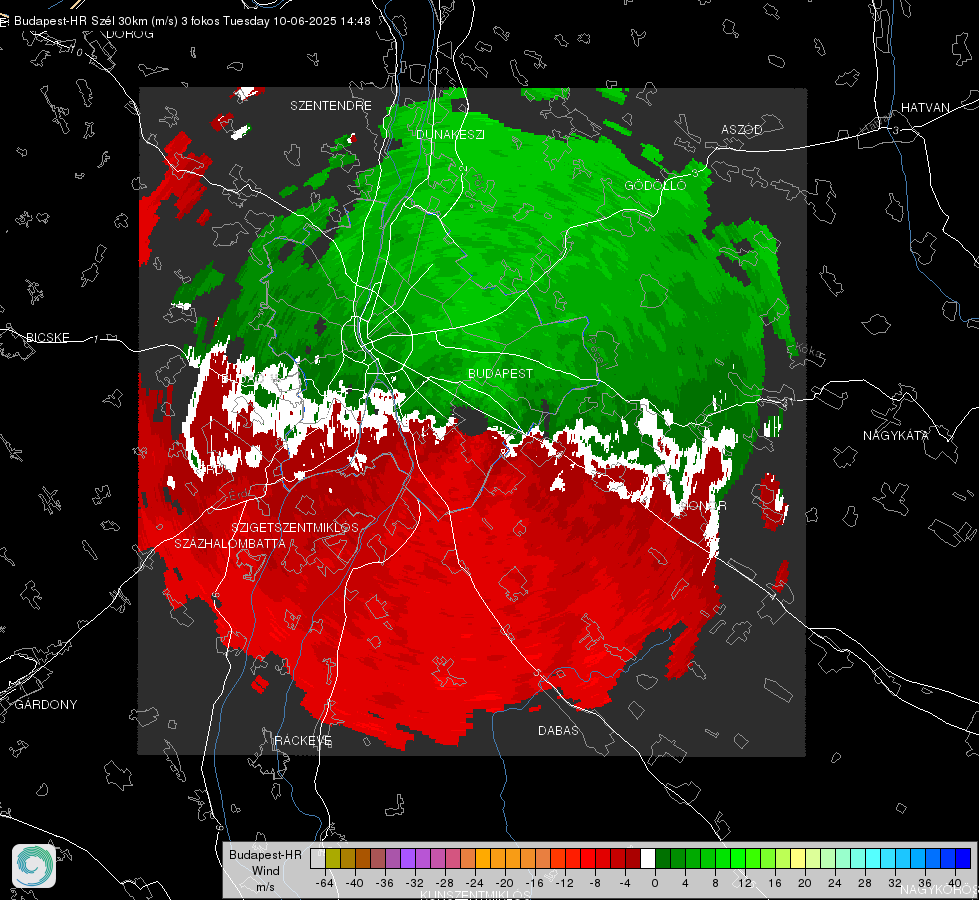Click the 12 legend value

coord(745,883)
